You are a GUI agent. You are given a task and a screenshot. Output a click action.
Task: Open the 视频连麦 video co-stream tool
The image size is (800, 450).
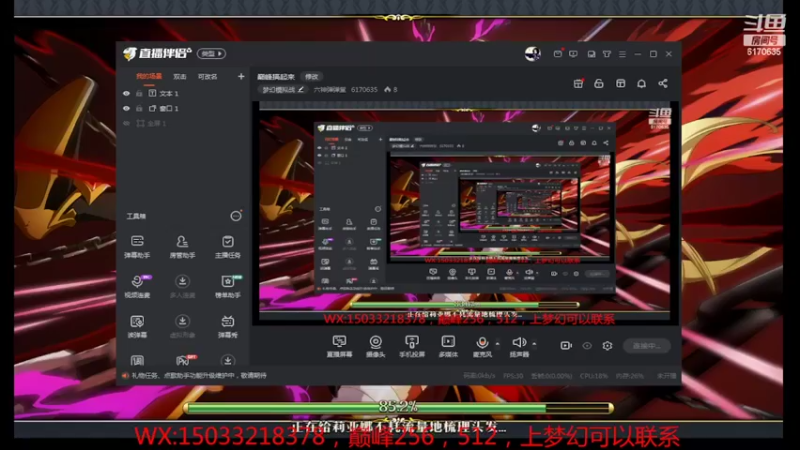coord(137,286)
